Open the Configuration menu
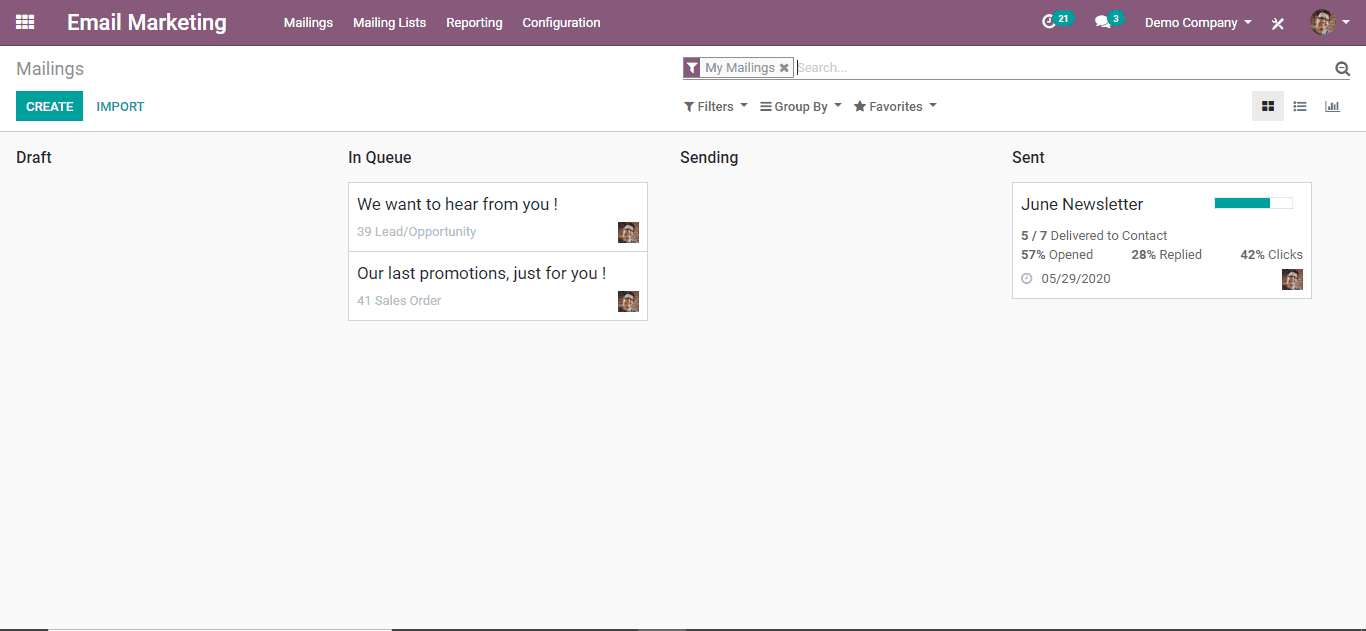 [561, 22]
